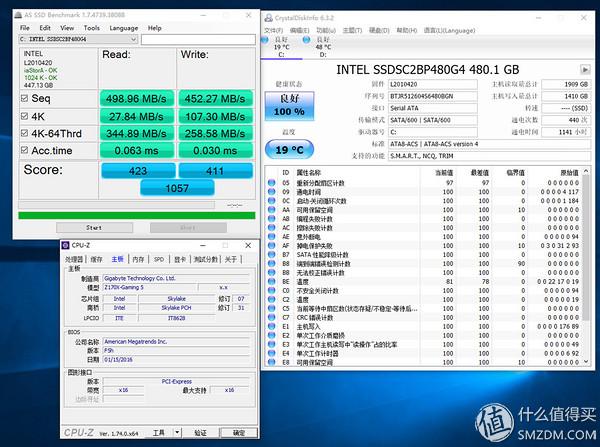Select drive C: status orb 19 °C
Image resolution: width=600 pixels, height=447 pixels.
coord(265,40)
